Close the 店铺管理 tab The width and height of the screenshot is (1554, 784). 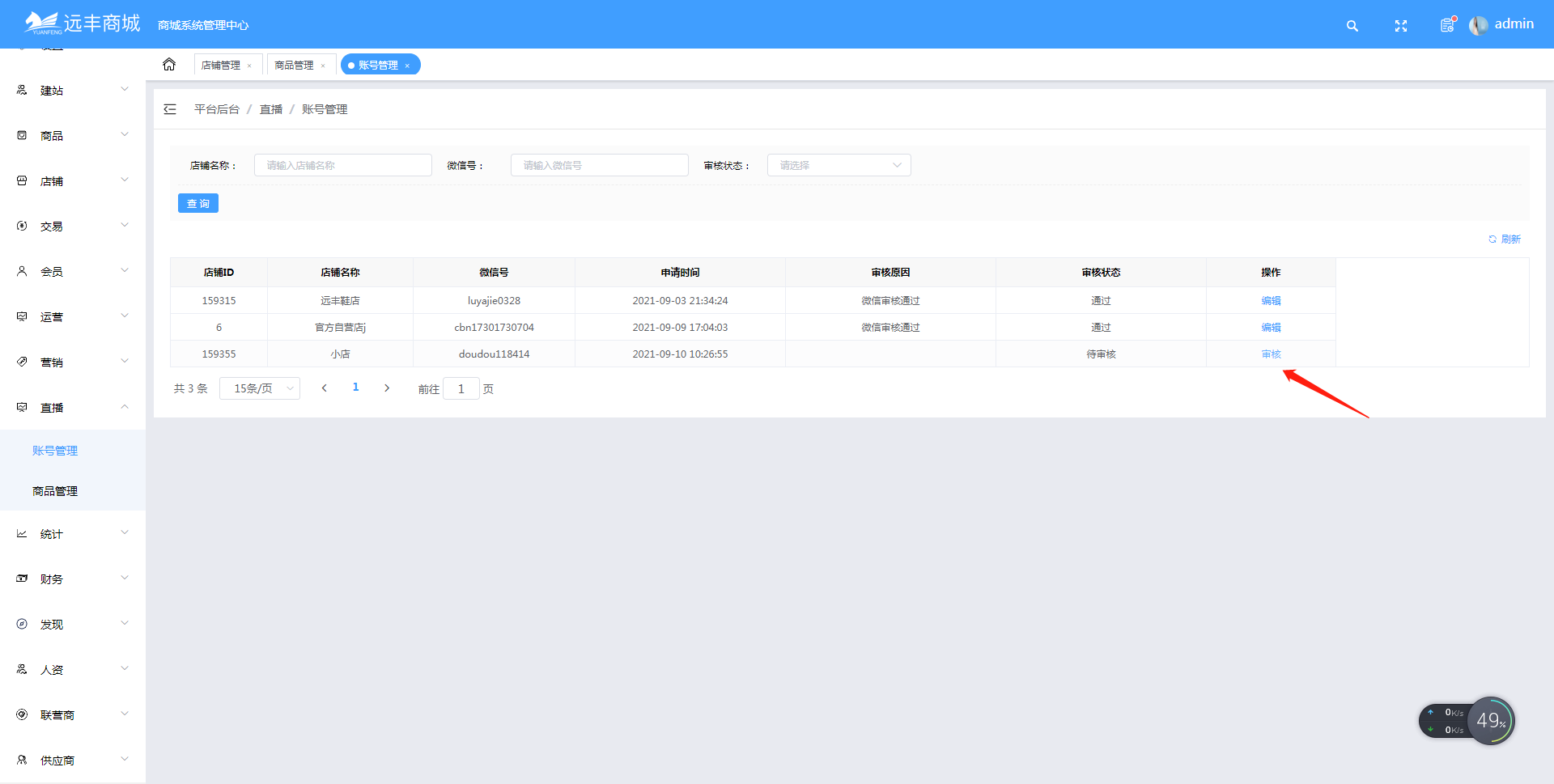249,66
